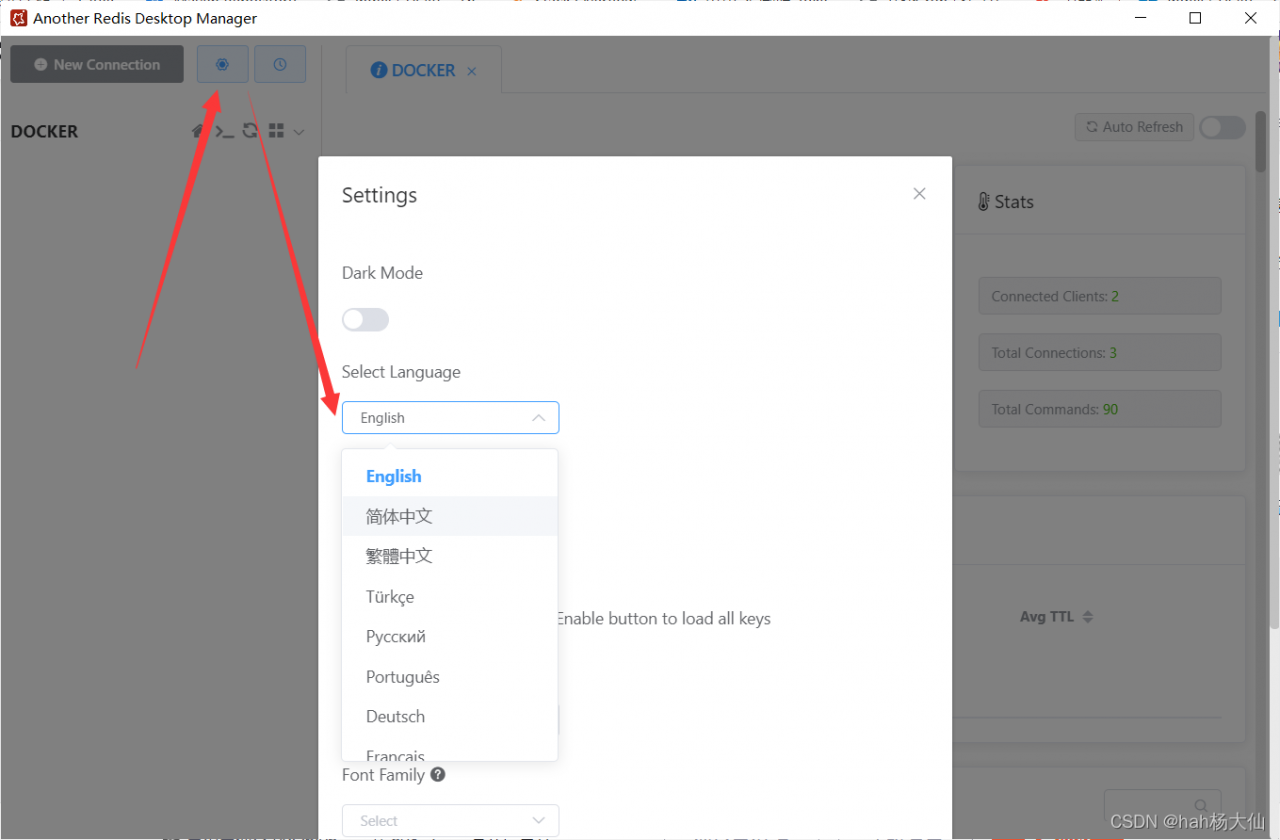The image size is (1280, 840).
Task: Close the Settings dialog
Action: [919, 194]
